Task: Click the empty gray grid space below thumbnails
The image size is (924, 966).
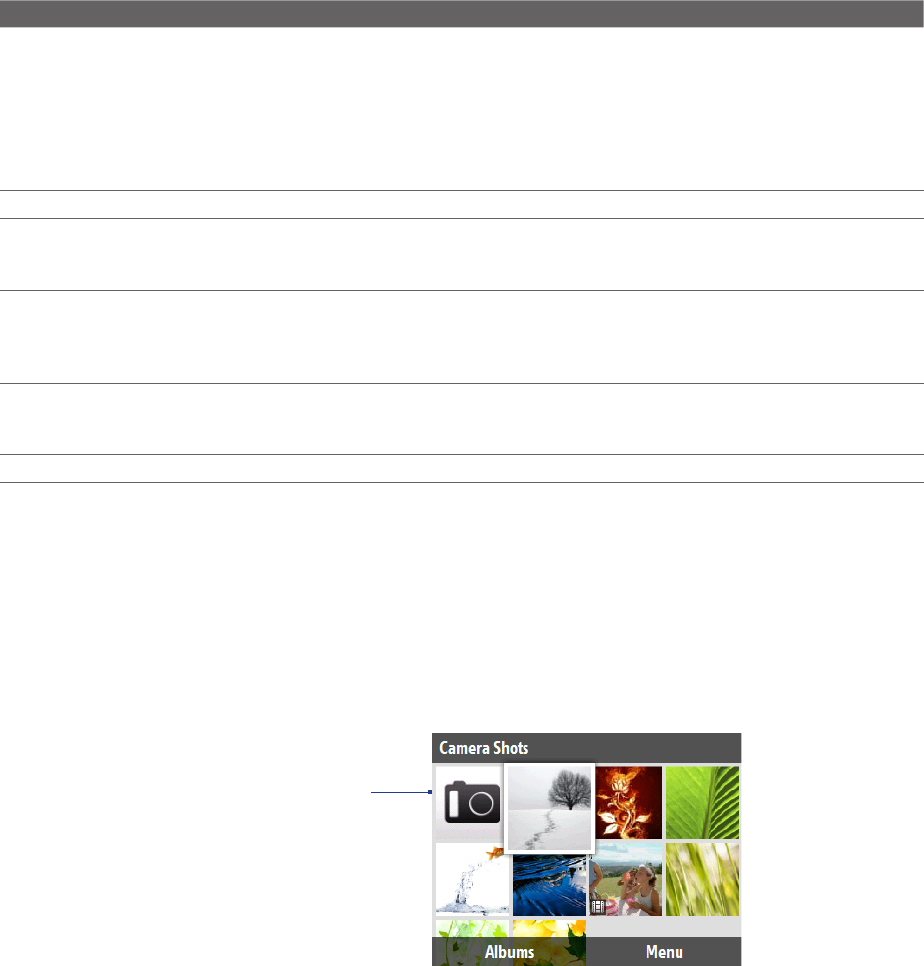Action: 664,927
